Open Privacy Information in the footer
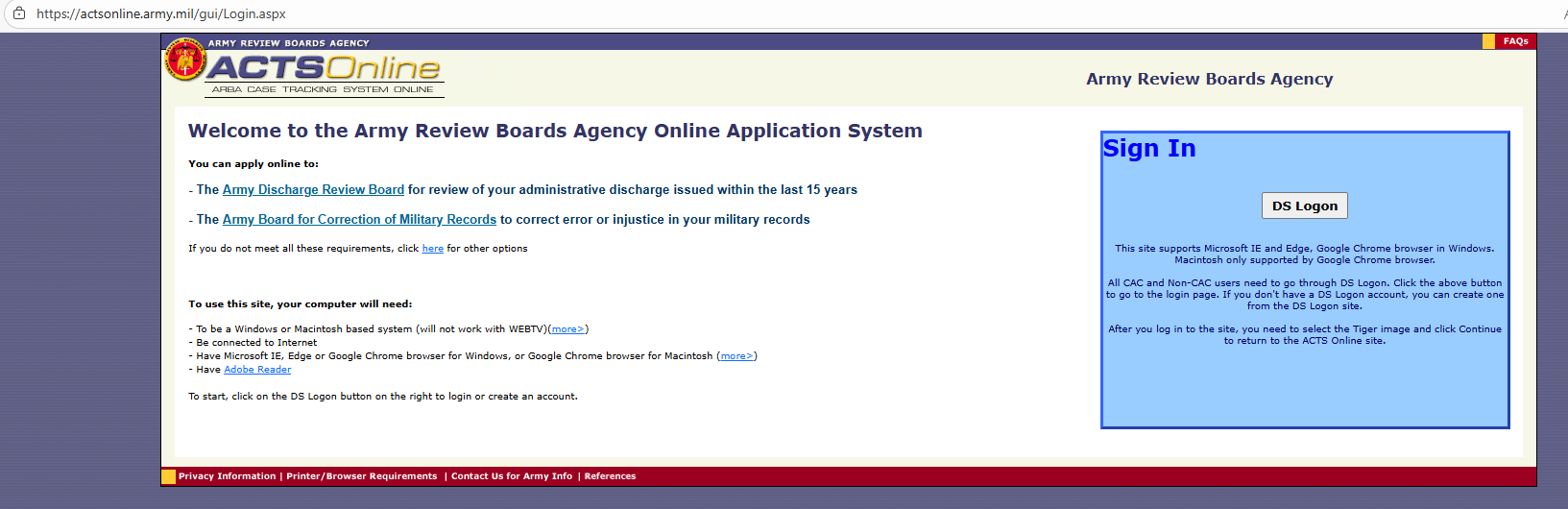1568x509 pixels. (227, 476)
